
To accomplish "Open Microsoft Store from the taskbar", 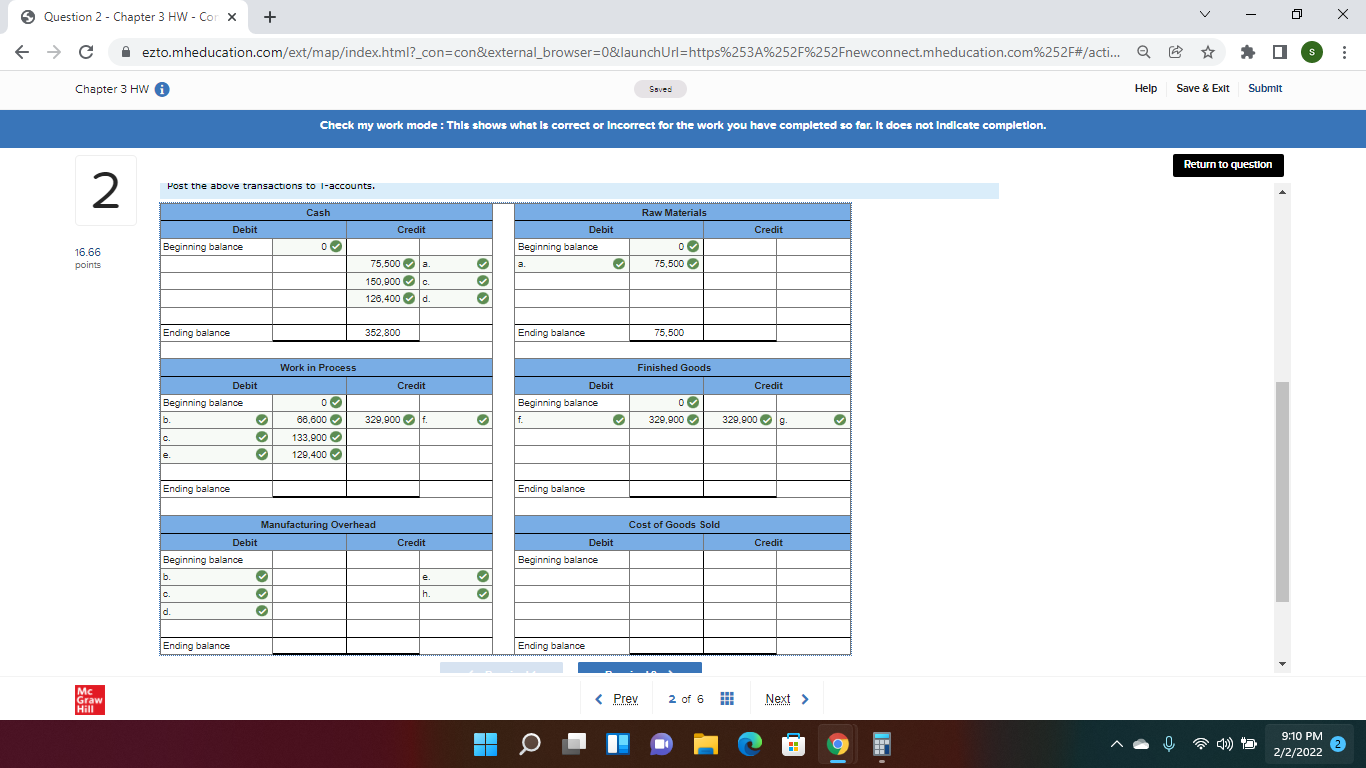I will tap(794, 745).
